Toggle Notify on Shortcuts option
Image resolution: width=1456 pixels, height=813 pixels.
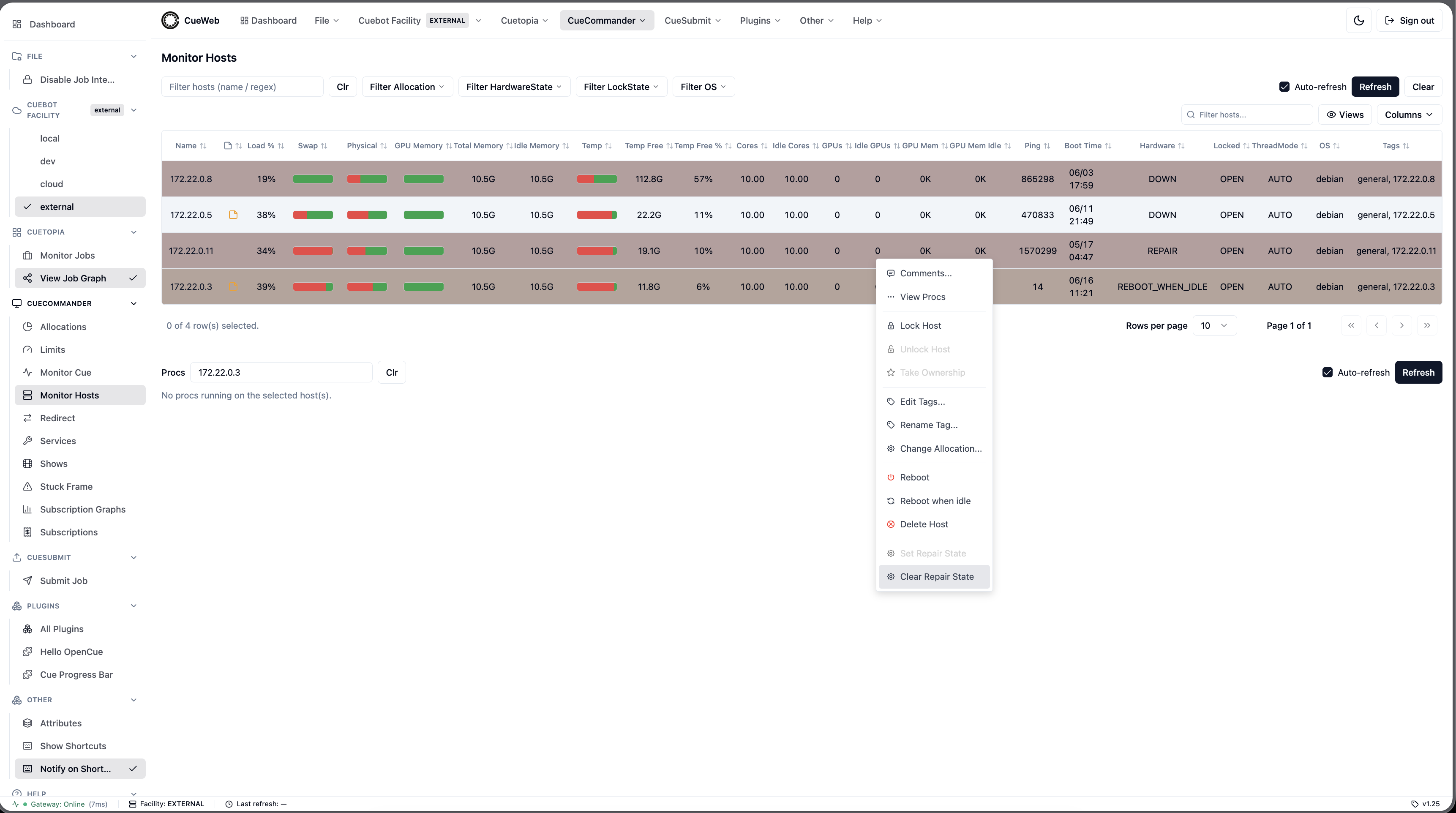80,769
